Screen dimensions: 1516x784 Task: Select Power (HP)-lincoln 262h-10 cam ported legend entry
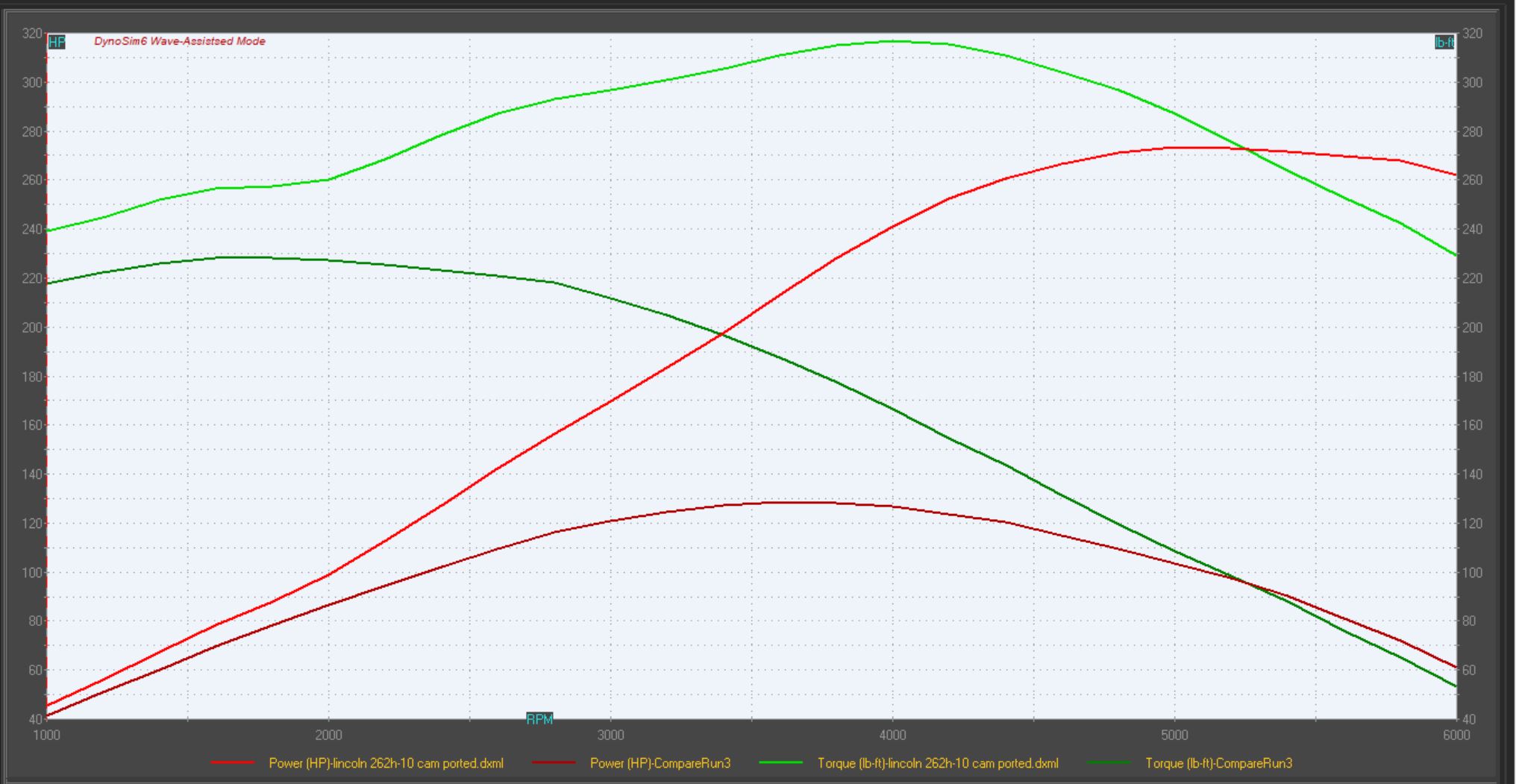pos(386,763)
